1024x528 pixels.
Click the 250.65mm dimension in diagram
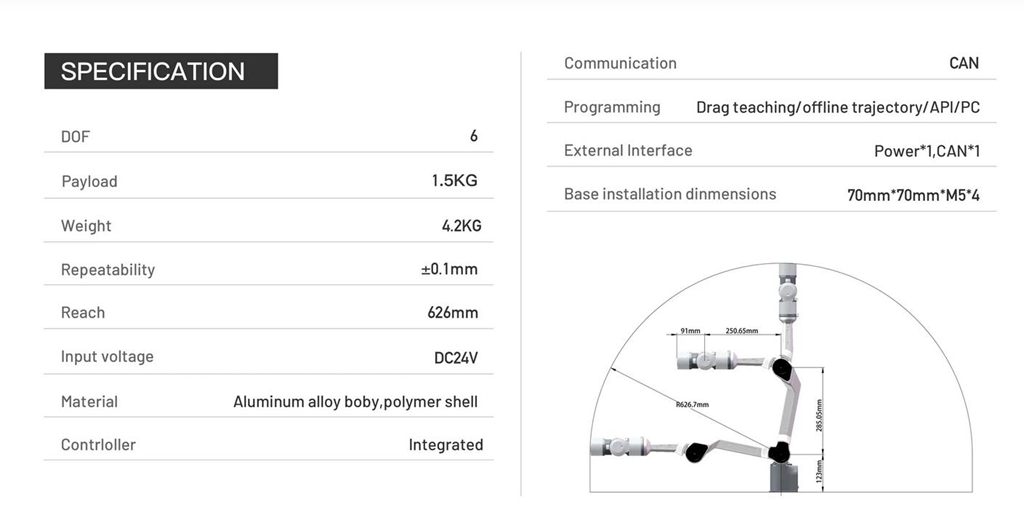[x=741, y=331]
